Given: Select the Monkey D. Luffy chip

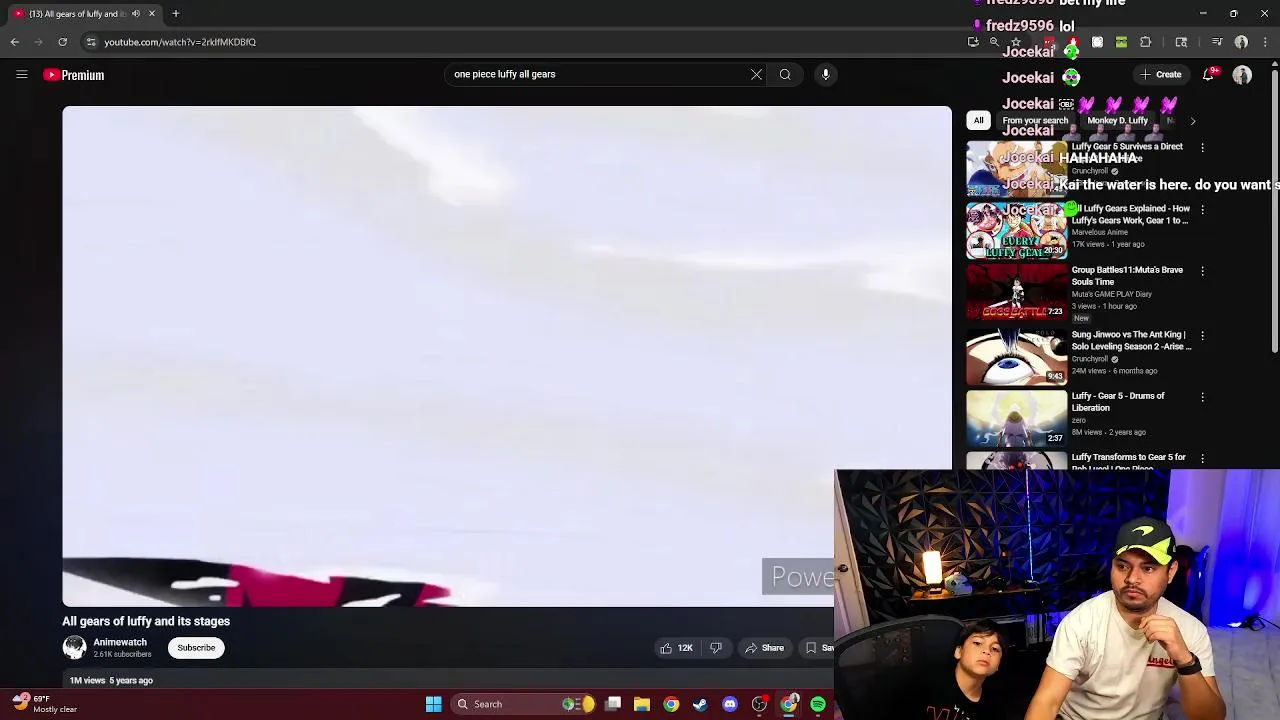Looking at the screenshot, I should (x=1117, y=121).
